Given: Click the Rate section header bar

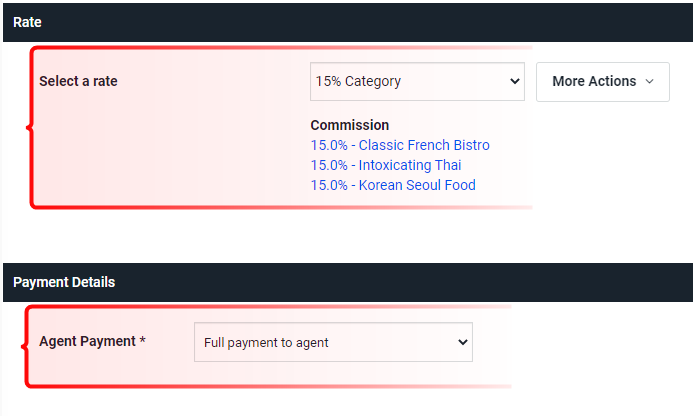Looking at the screenshot, I should point(348,23).
